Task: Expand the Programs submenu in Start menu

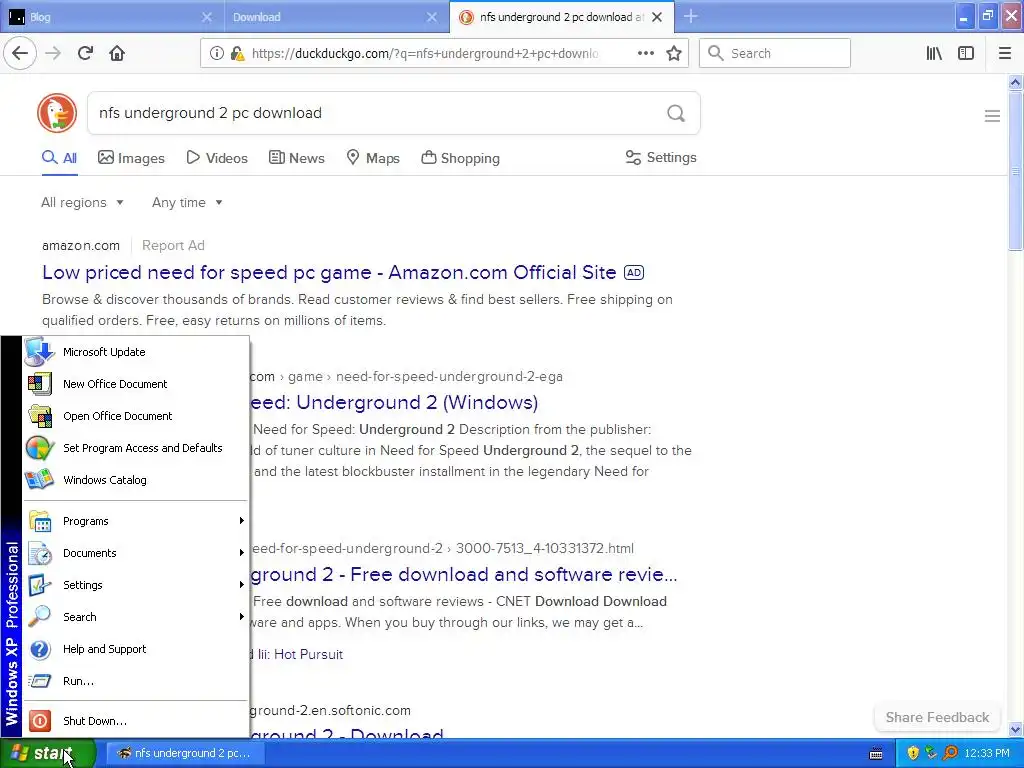Action: tap(136, 521)
